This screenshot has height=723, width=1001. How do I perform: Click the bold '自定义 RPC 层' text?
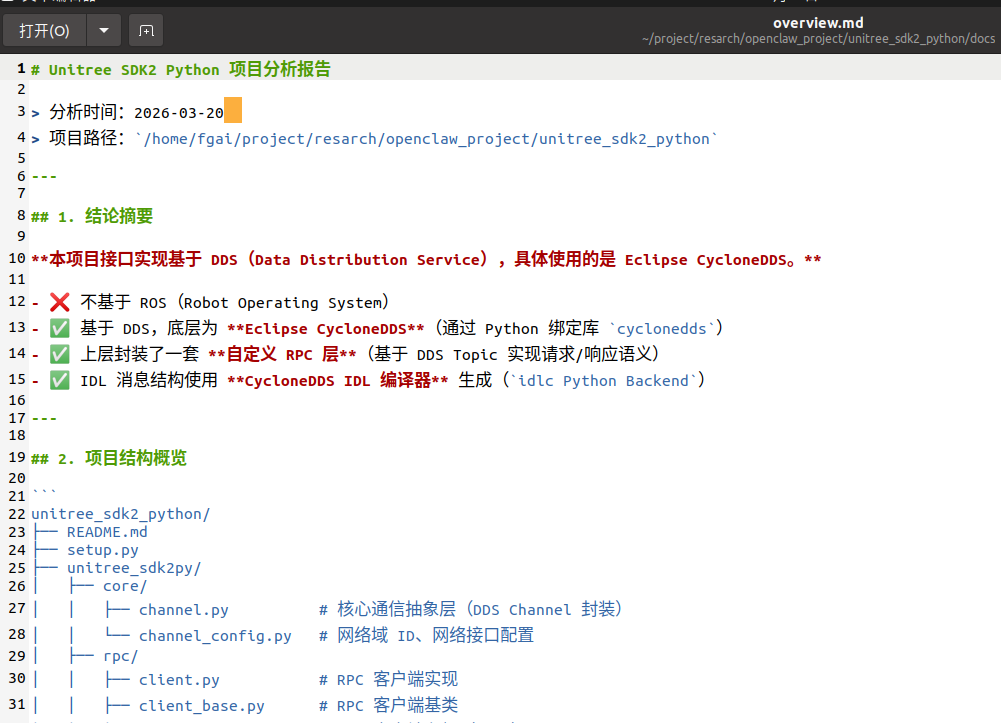[x=282, y=354]
